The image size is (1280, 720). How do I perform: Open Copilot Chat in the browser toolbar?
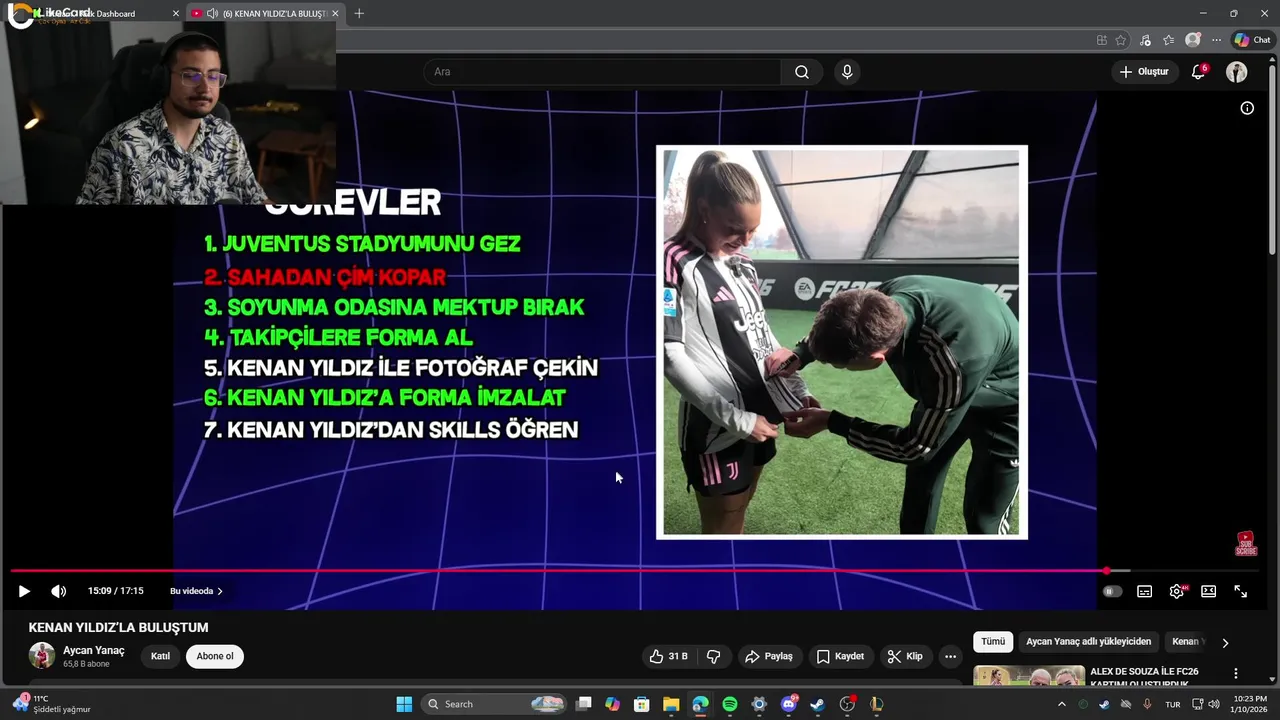pyautogui.click(x=1252, y=40)
